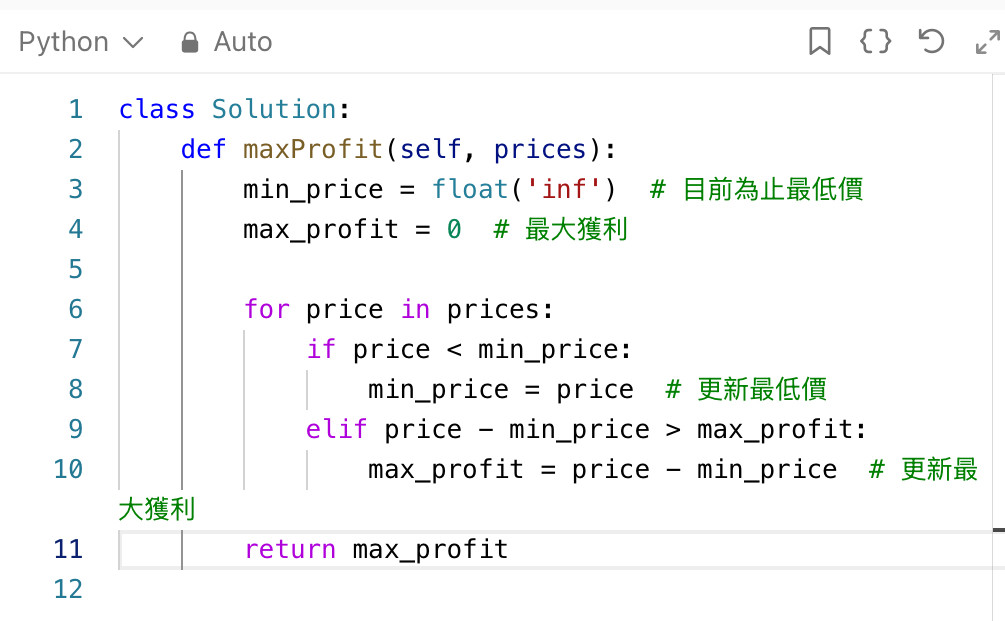Image resolution: width=1005 pixels, height=621 pixels.
Task: Format code with the curly braces icon
Action: [876, 42]
